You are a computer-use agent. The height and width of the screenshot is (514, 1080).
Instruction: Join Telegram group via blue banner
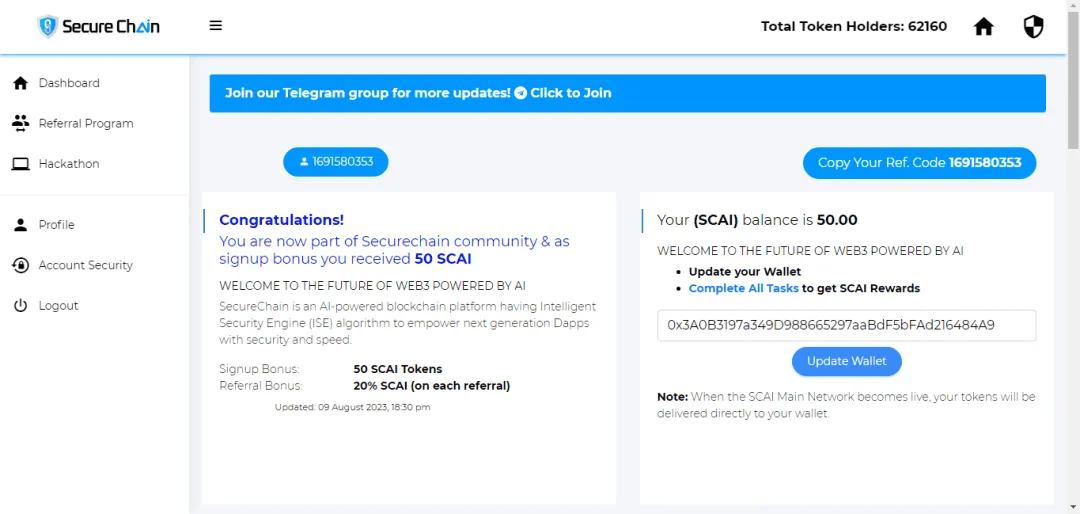pyautogui.click(x=627, y=93)
